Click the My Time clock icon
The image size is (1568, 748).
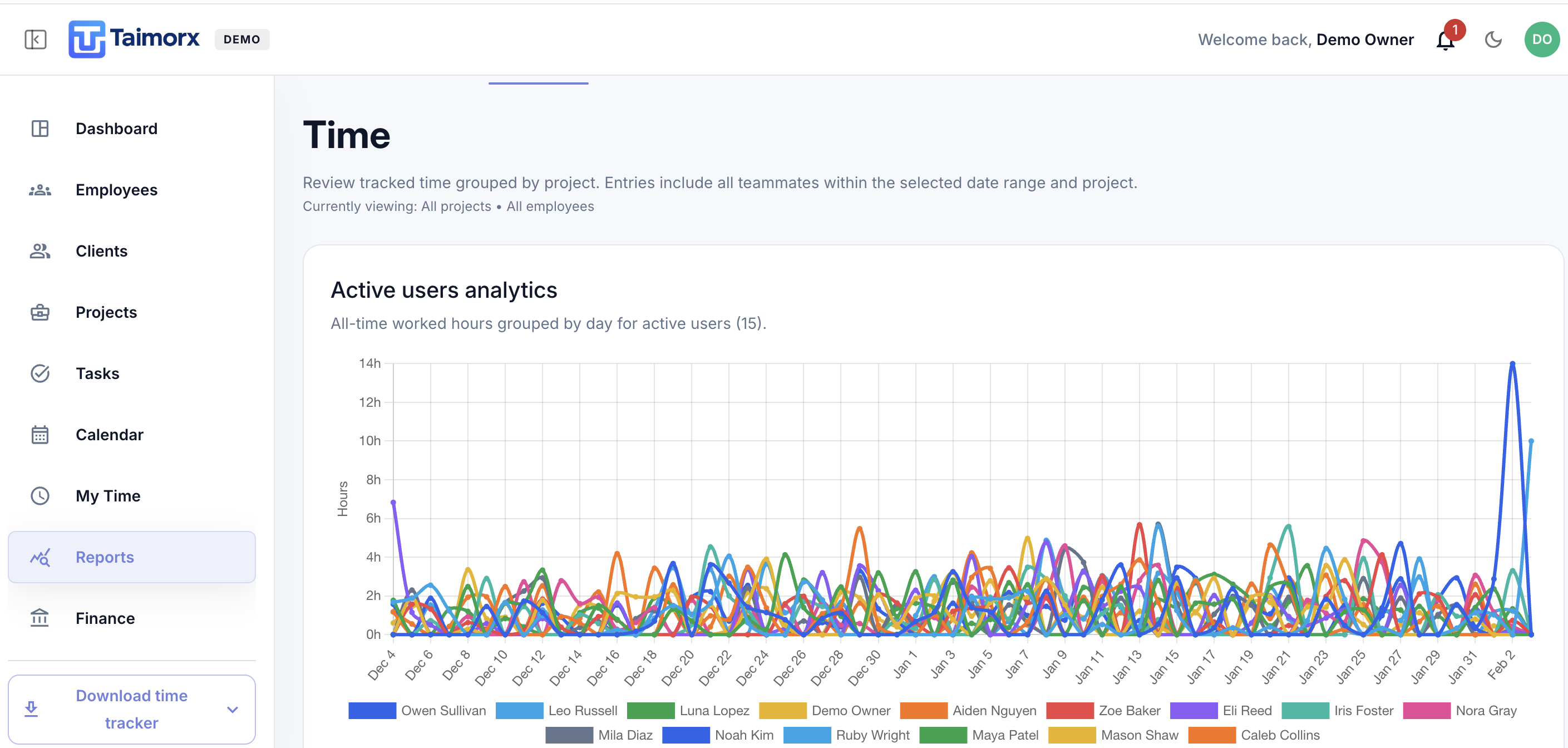click(40, 495)
